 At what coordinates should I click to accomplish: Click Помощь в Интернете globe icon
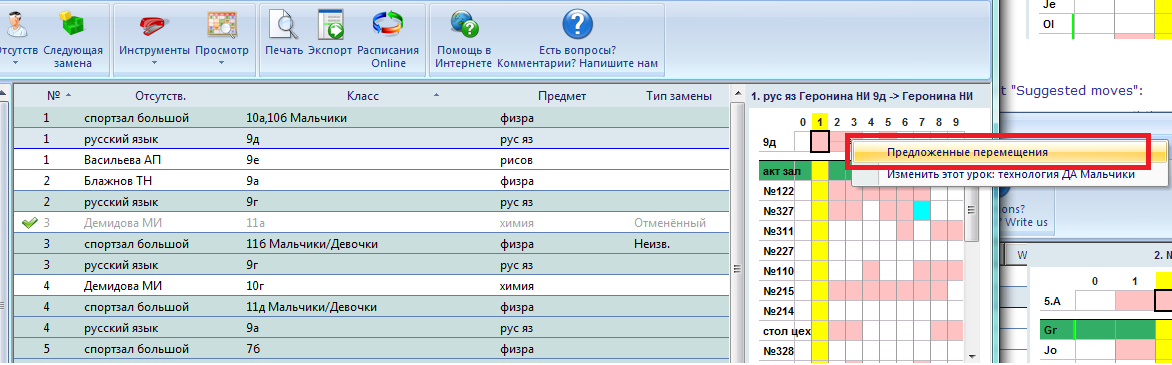[x=463, y=25]
